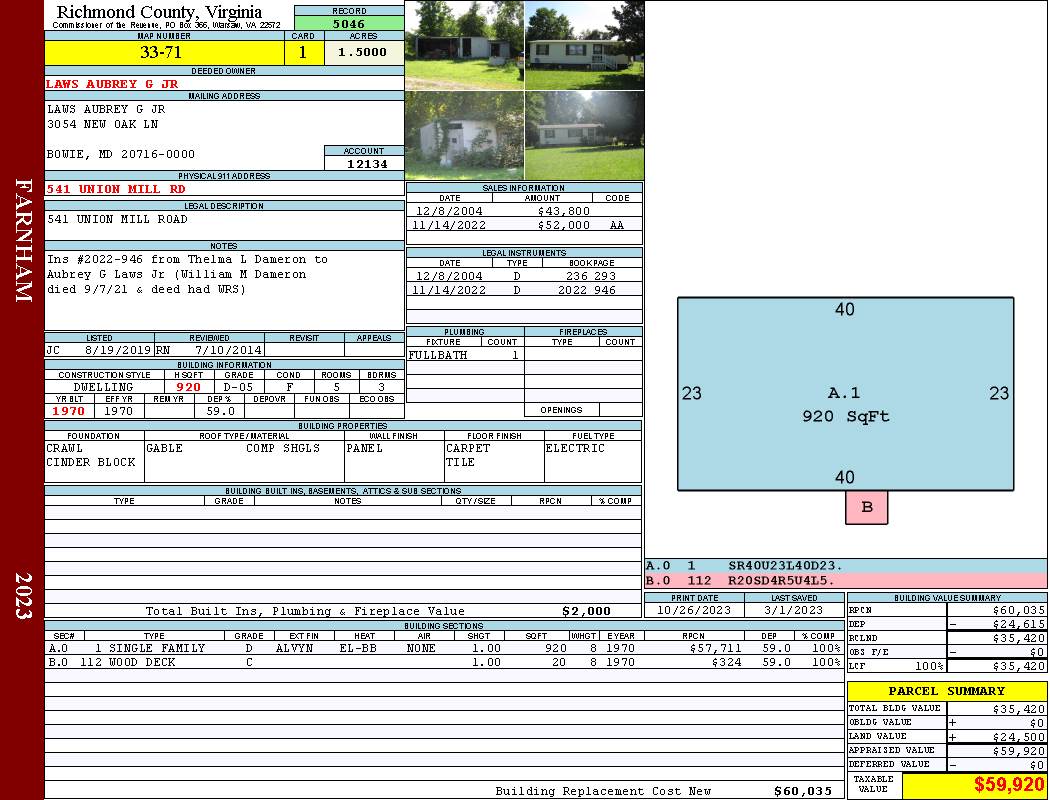The height and width of the screenshot is (800, 1050).
Task: Click the deeded owner name LAWS AUBREY G JR
Action: (113, 84)
